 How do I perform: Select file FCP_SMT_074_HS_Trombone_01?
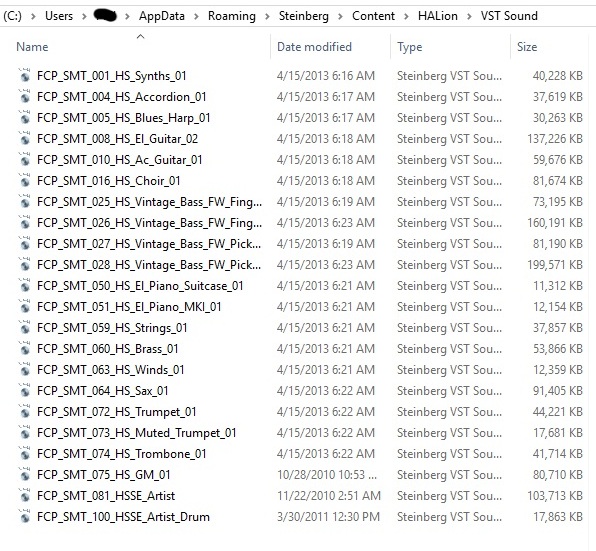click(x=122, y=454)
